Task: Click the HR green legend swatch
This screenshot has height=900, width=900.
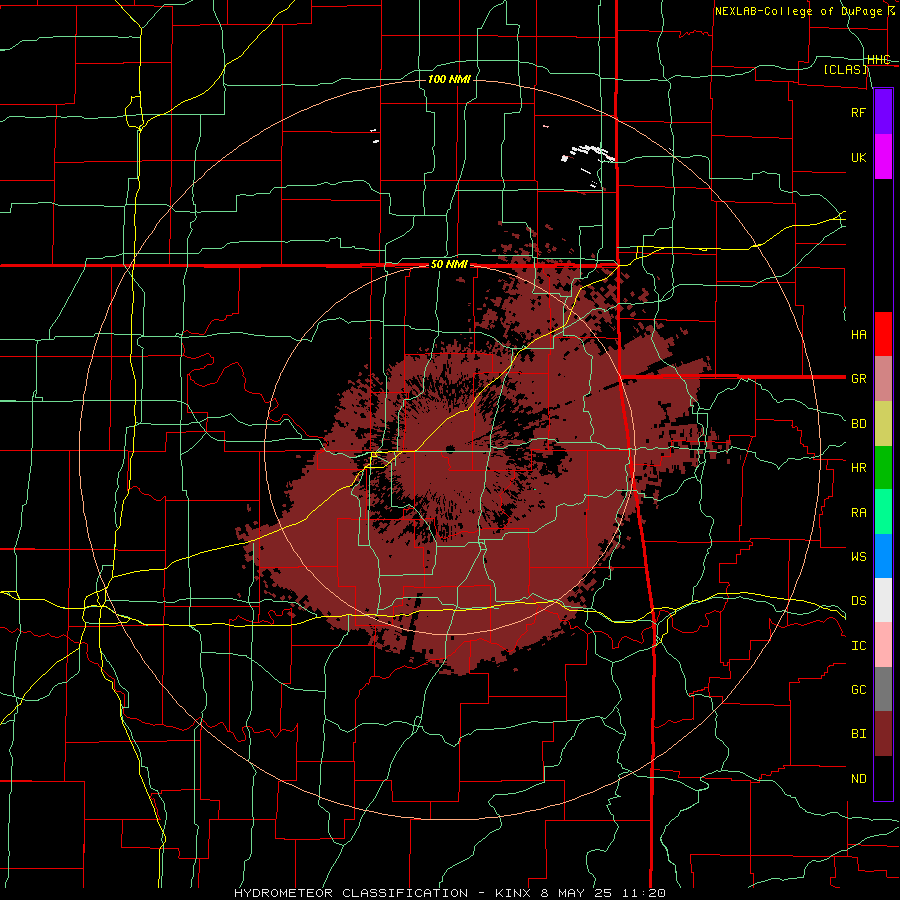Action: coord(883,468)
